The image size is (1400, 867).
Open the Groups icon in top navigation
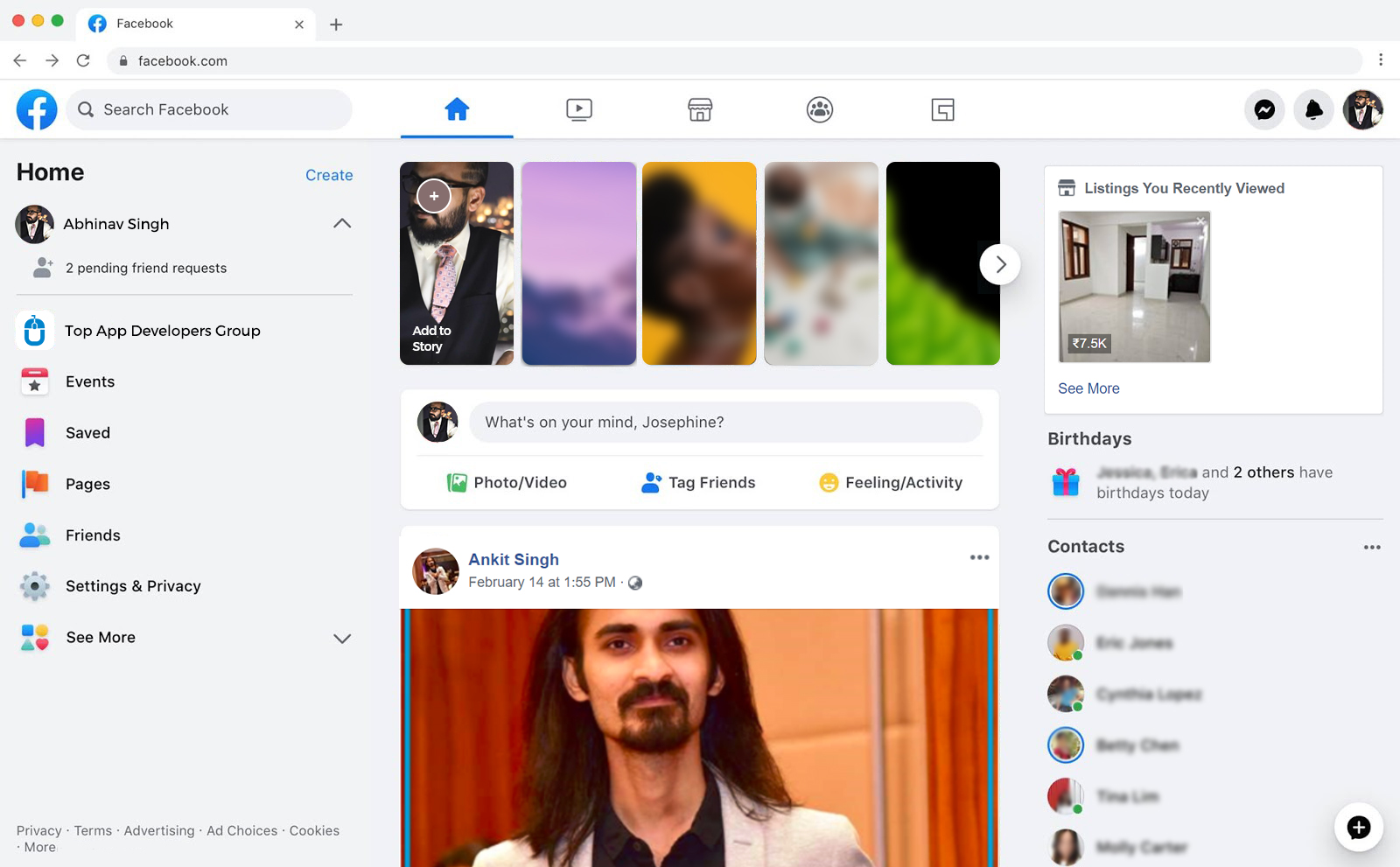click(820, 110)
